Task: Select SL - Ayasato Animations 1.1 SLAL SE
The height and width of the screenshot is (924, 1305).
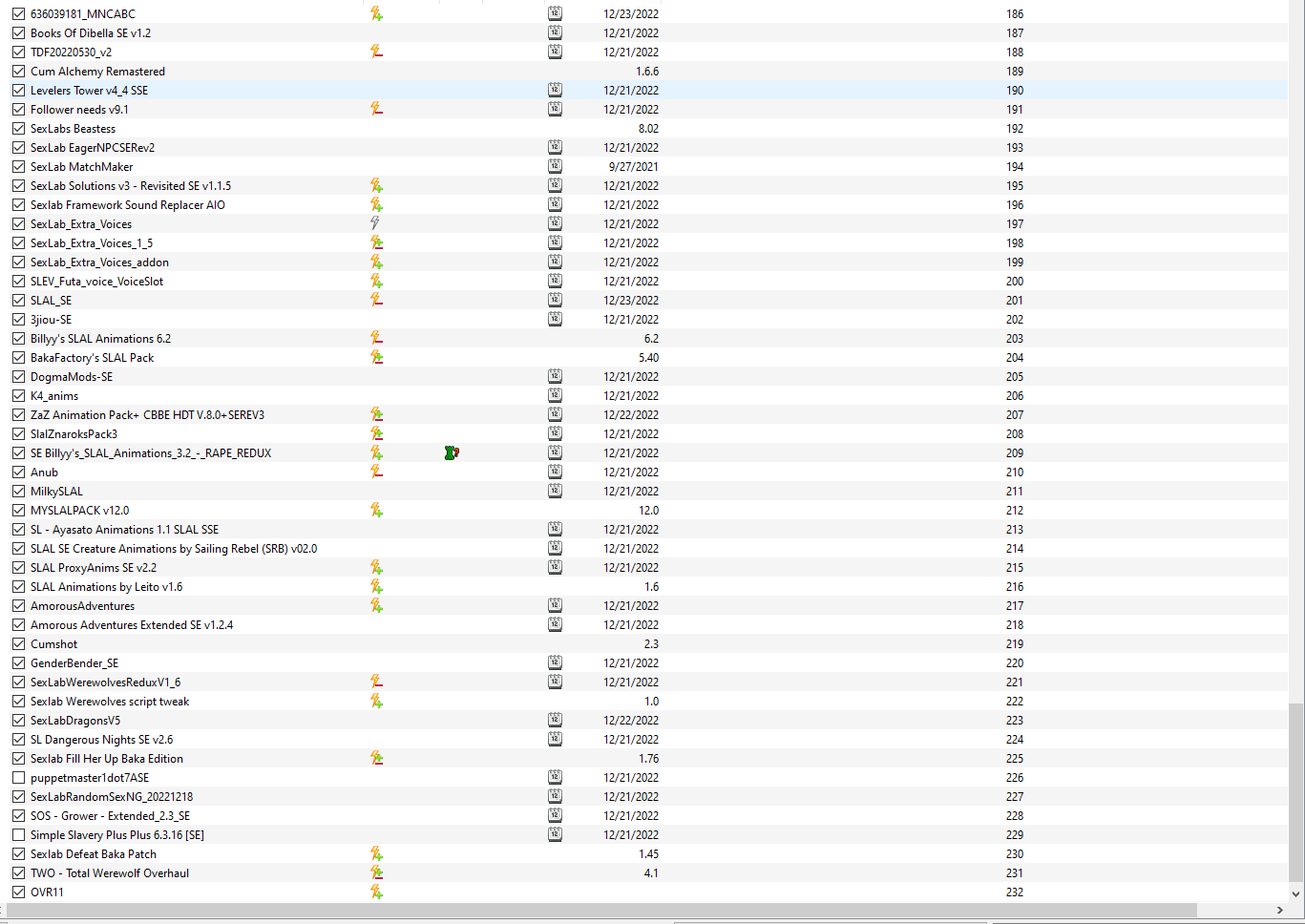Action: click(124, 530)
